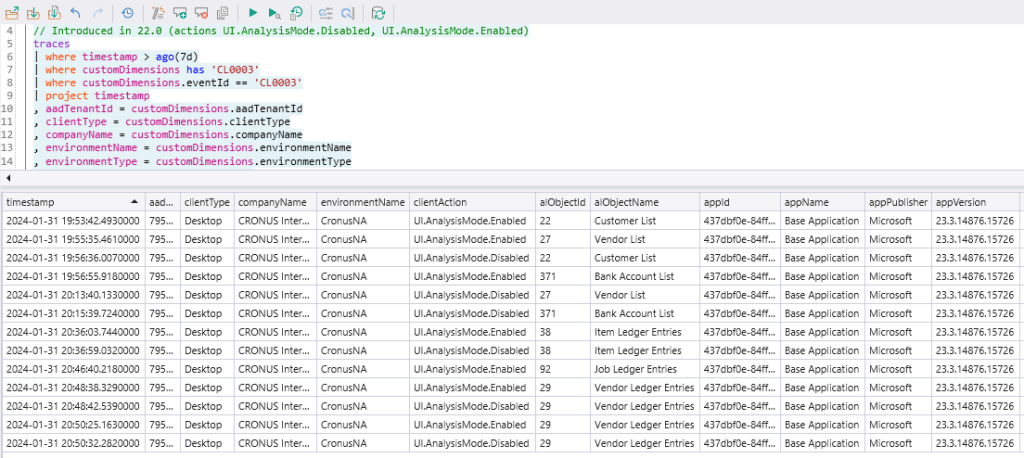The height and width of the screenshot is (458, 1024).
Task: Click the appVersion column header
Action: (x=960, y=201)
